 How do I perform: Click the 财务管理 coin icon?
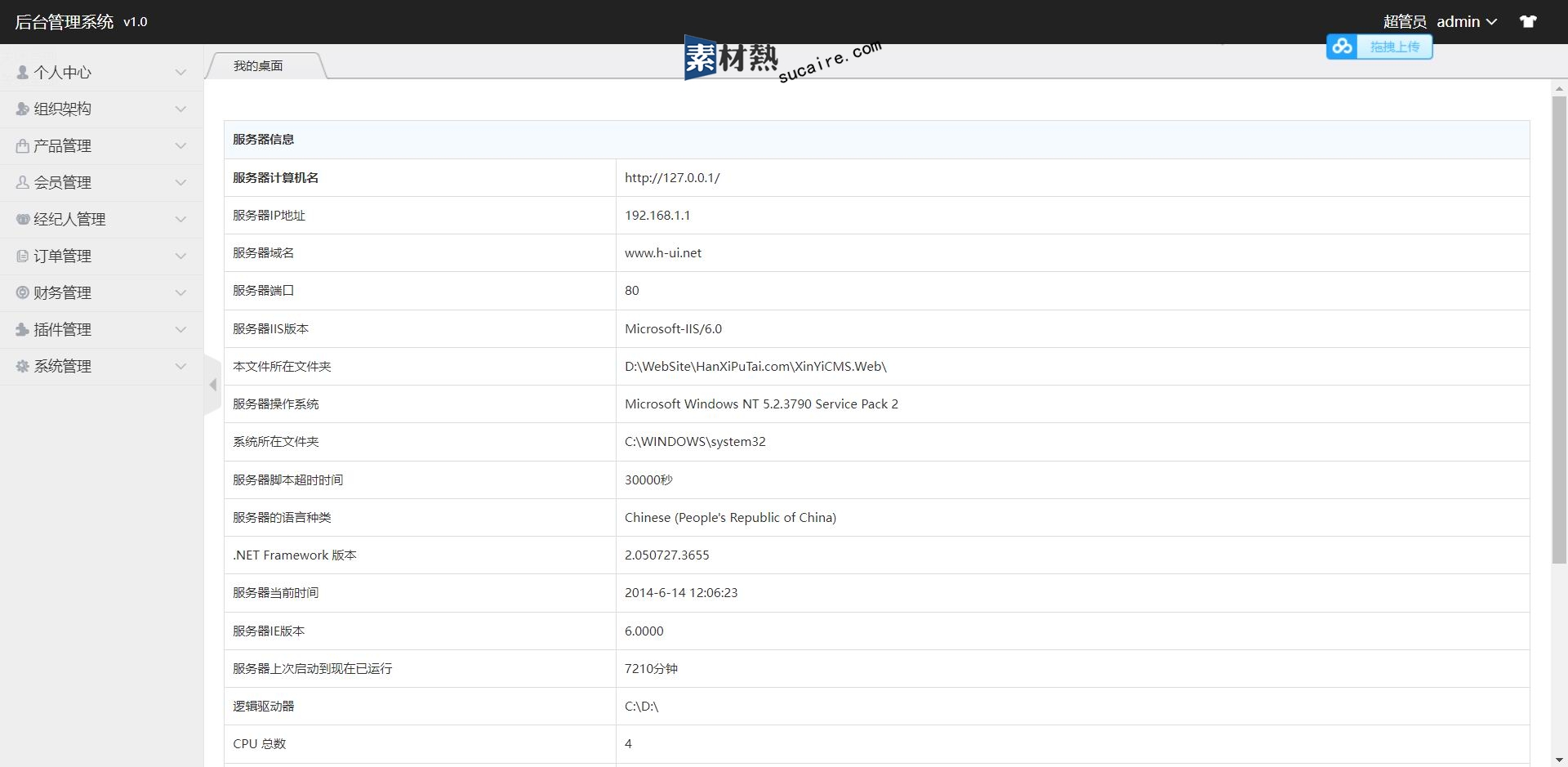click(x=23, y=292)
